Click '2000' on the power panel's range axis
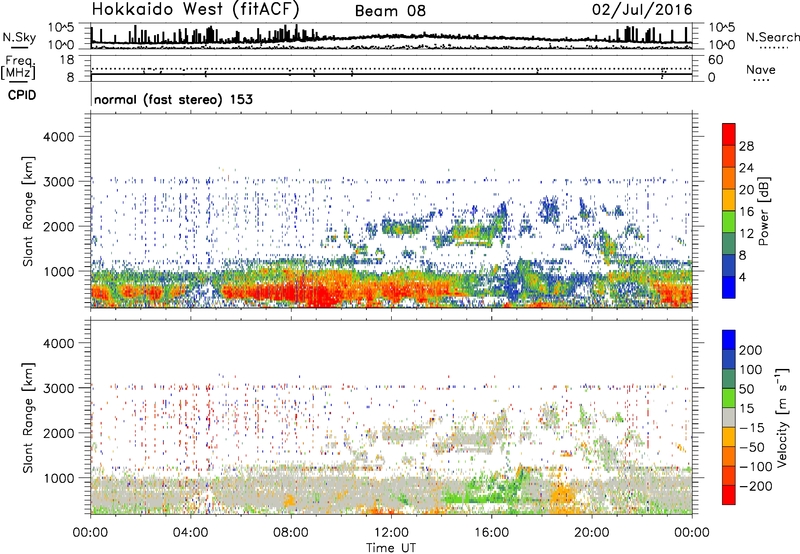This screenshot has width=800, height=554. 59,226
